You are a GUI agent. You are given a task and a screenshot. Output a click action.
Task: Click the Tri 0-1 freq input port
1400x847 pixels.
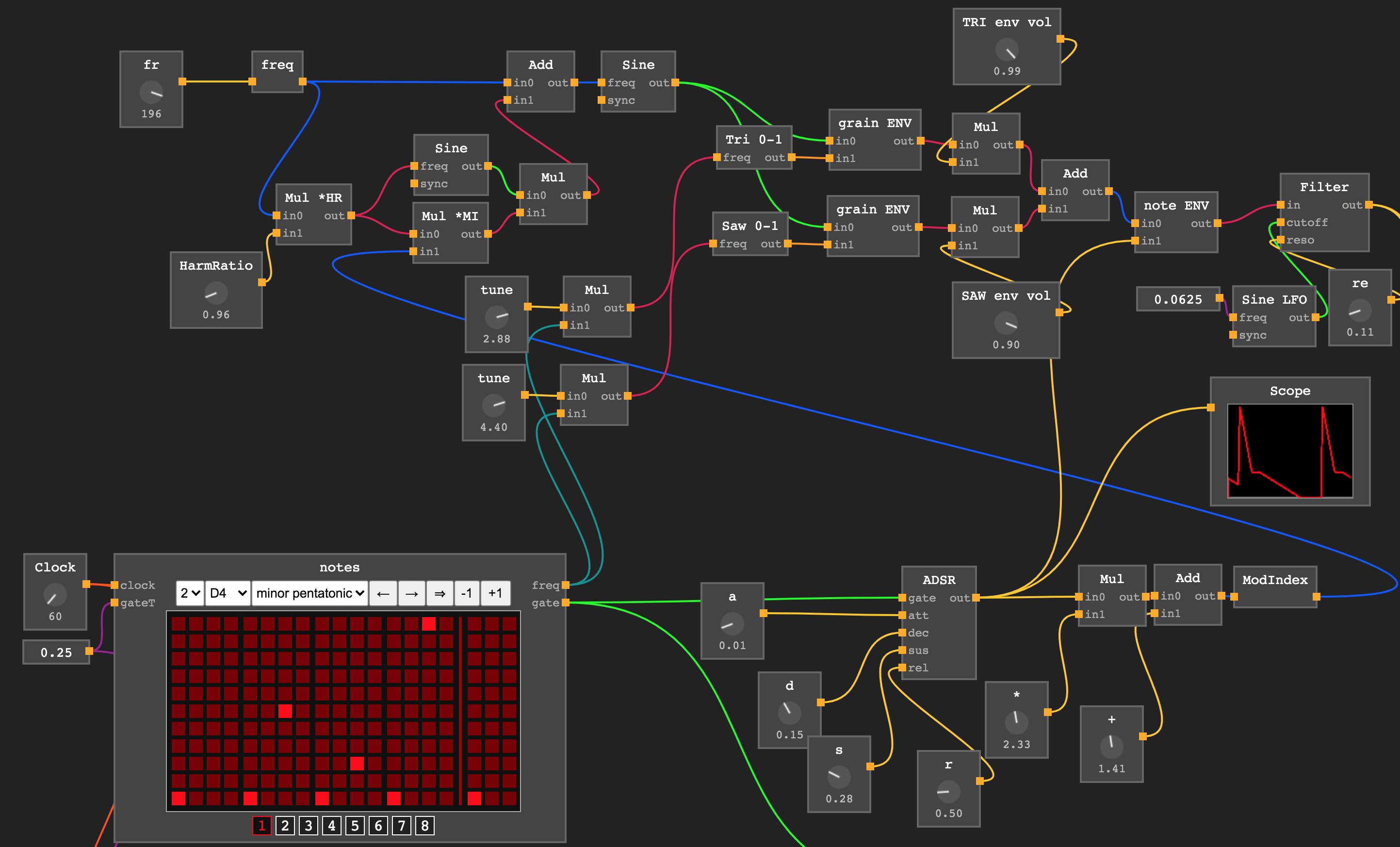point(717,157)
